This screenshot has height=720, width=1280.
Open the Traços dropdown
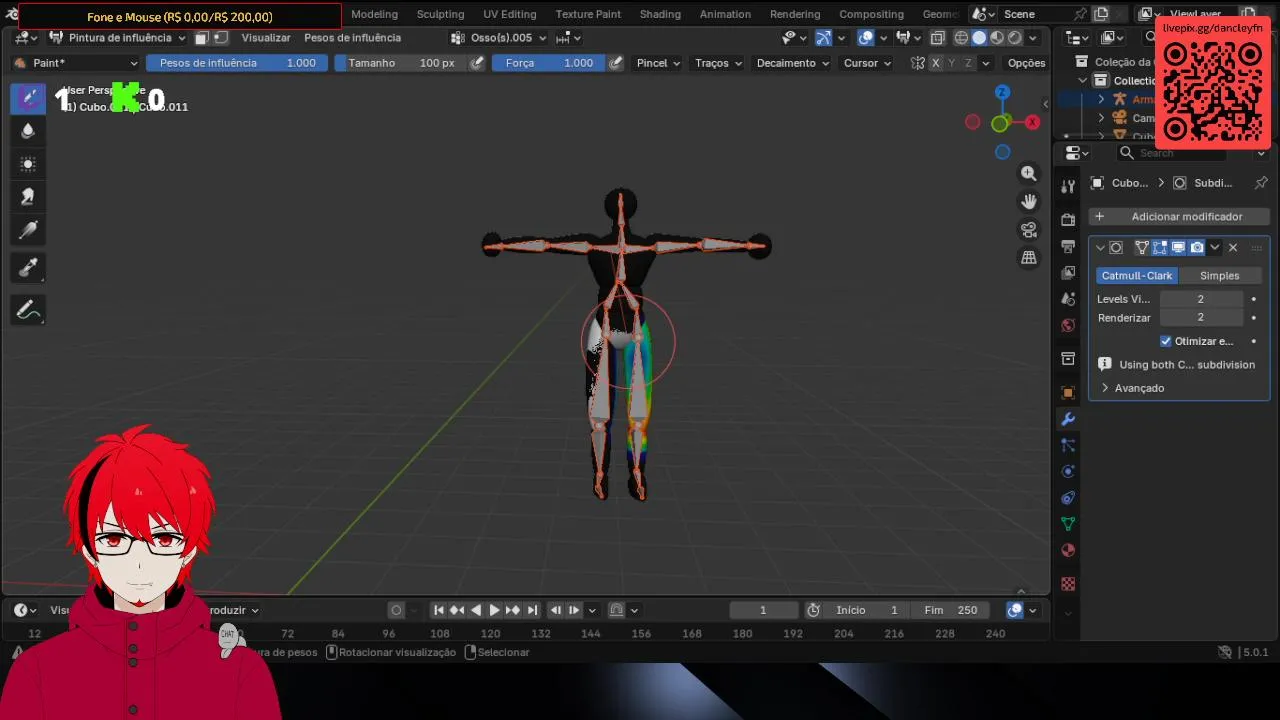point(718,63)
